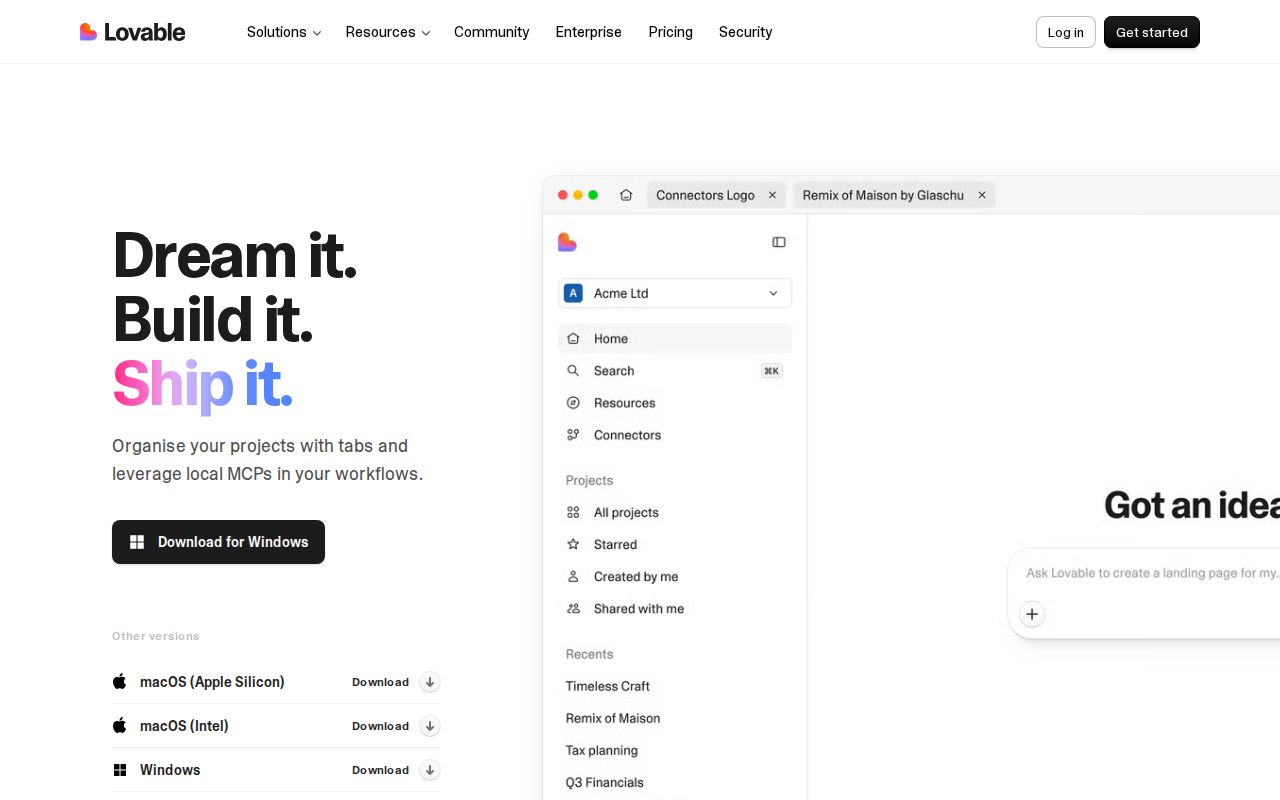The width and height of the screenshot is (1280, 800).
Task: Click the Get started button
Action: coord(1151,32)
